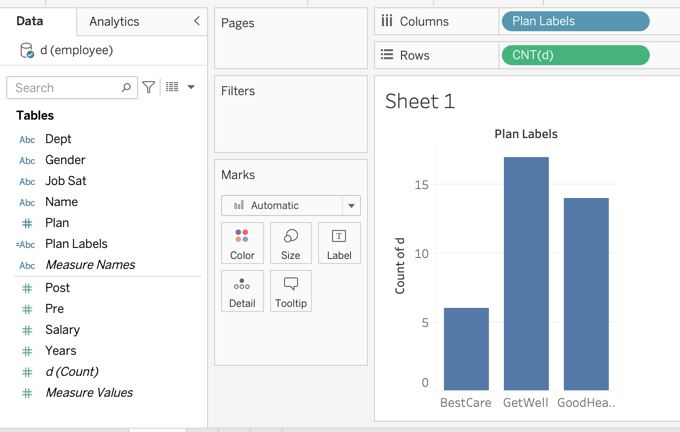The width and height of the screenshot is (680, 432).
Task: Click the filter icon beside Search
Action: 149,88
